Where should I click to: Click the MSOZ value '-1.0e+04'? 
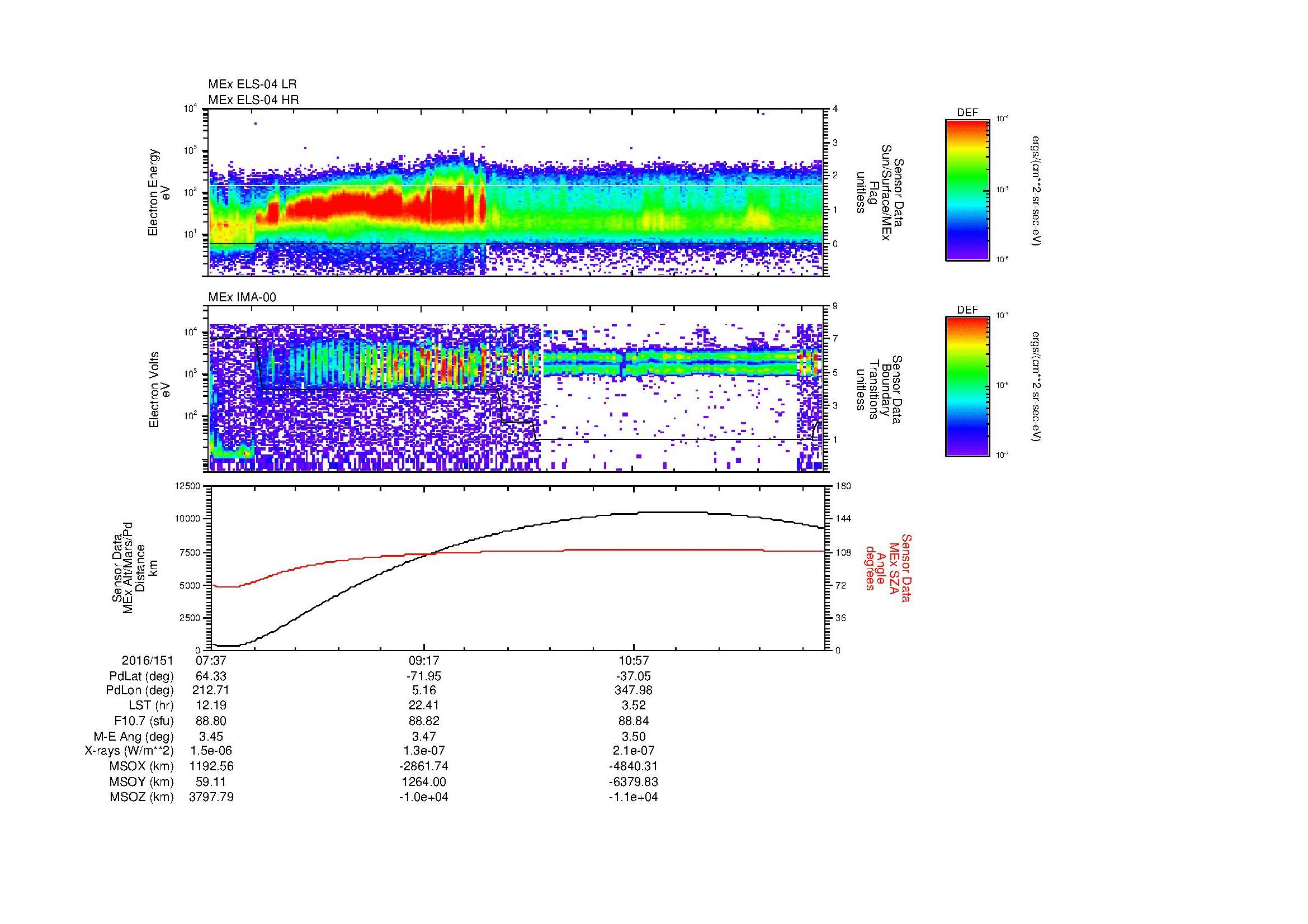(x=424, y=797)
